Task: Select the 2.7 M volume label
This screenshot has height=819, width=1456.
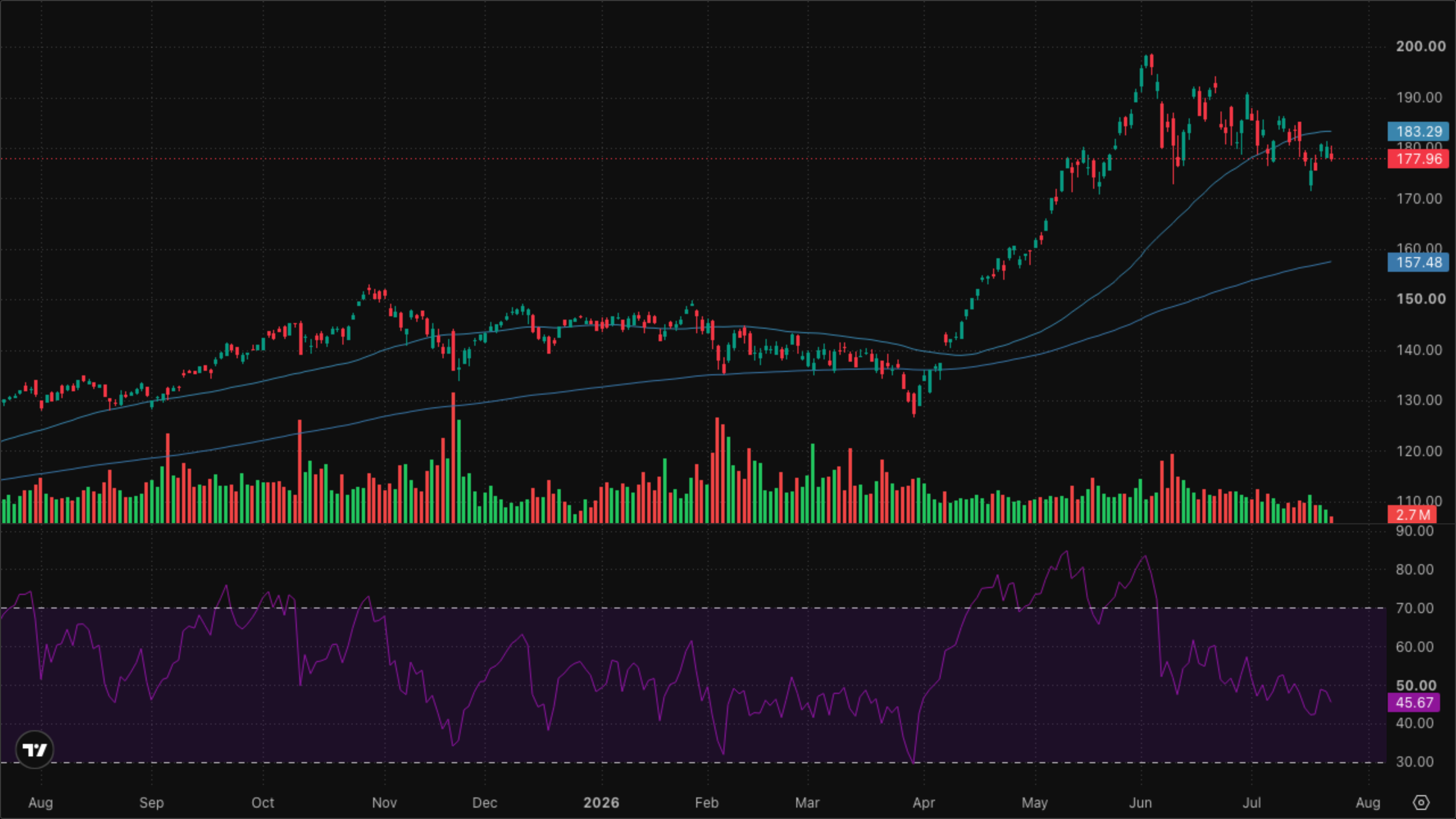Action: [x=1412, y=515]
